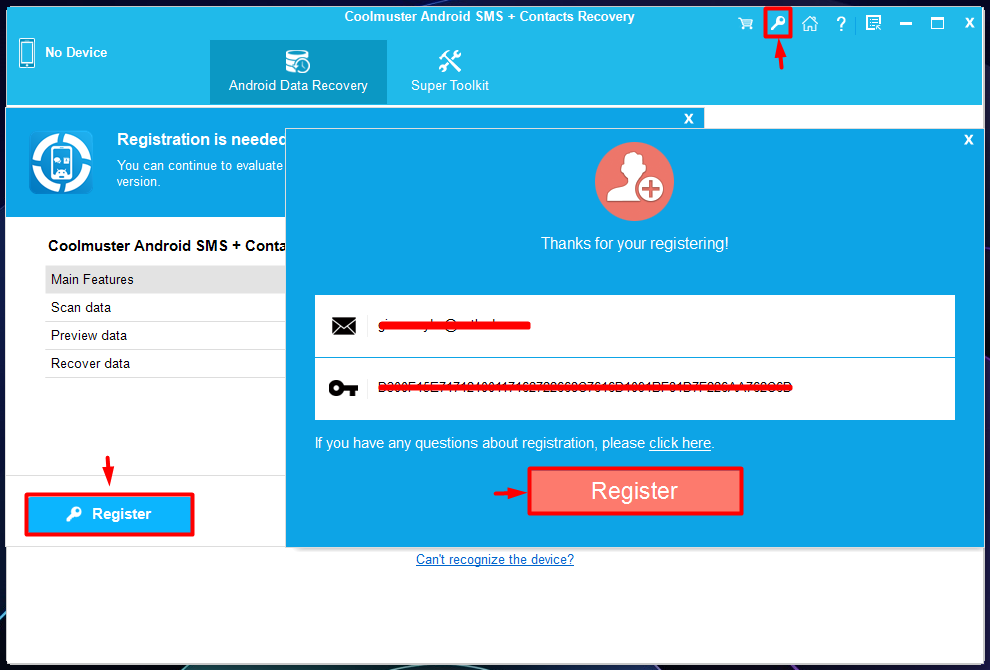Close the Thanks for registering dialog

coord(969,140)
